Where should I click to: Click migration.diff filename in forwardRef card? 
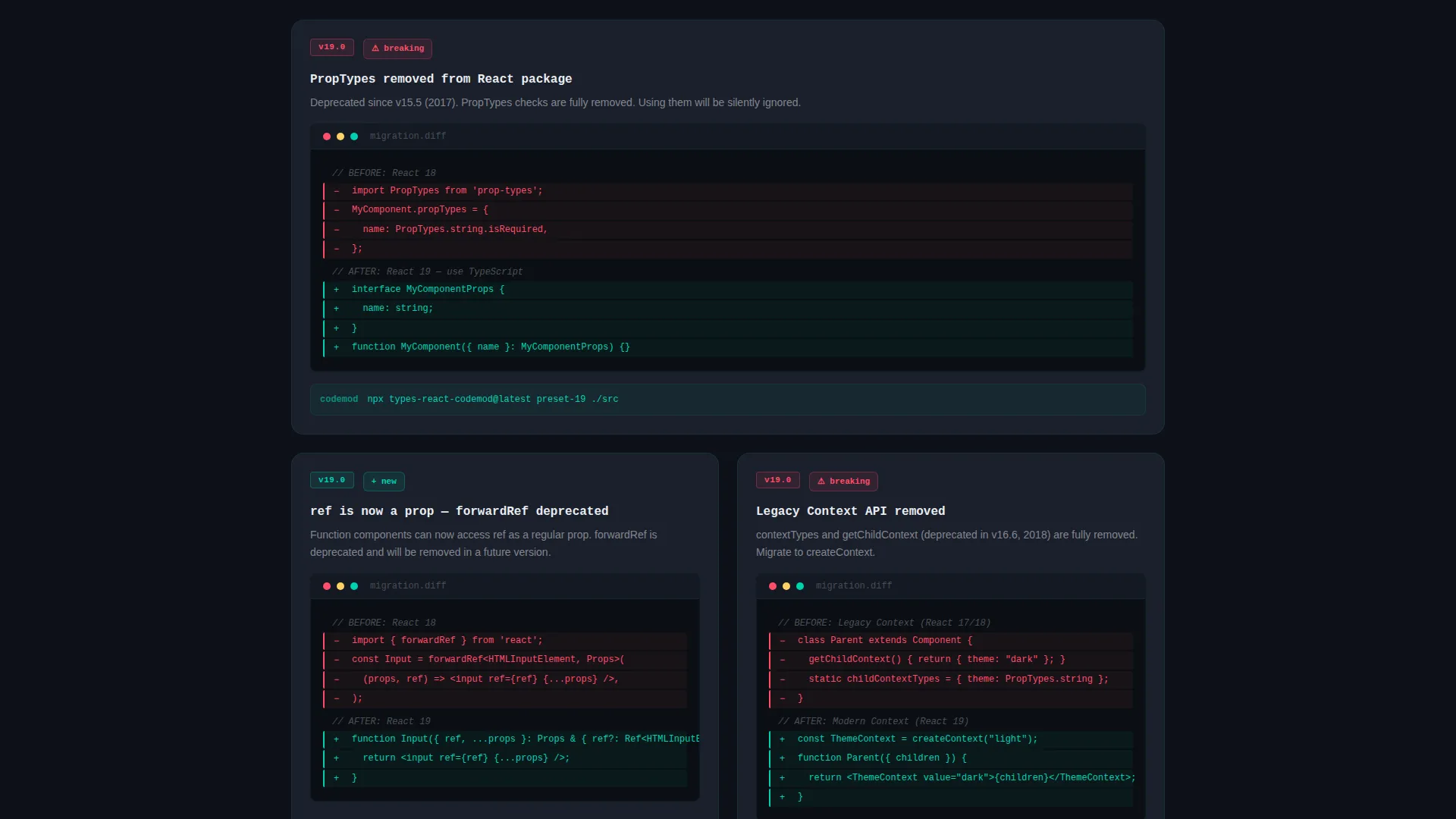click(408, 586)
